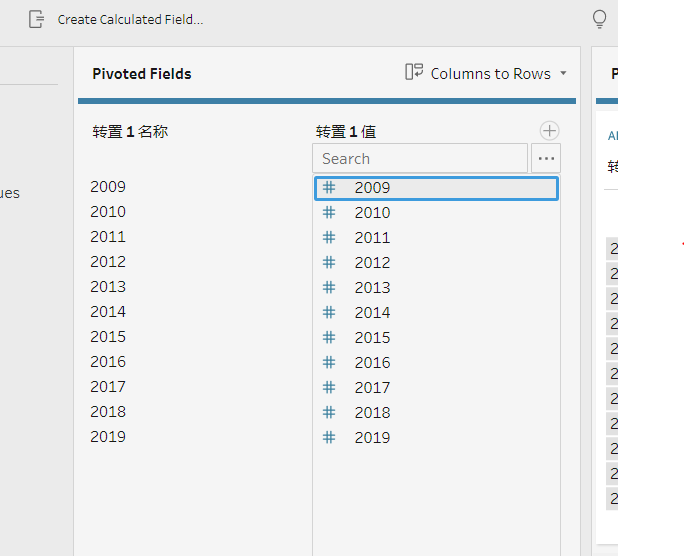Click inside the Search fields box
684x556 pixels.
420,158
